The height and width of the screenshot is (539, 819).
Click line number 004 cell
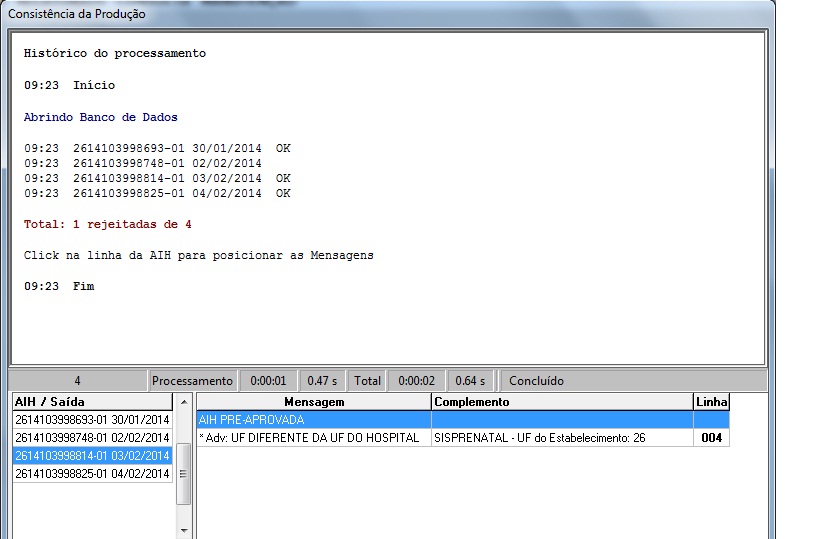[711, 438]
